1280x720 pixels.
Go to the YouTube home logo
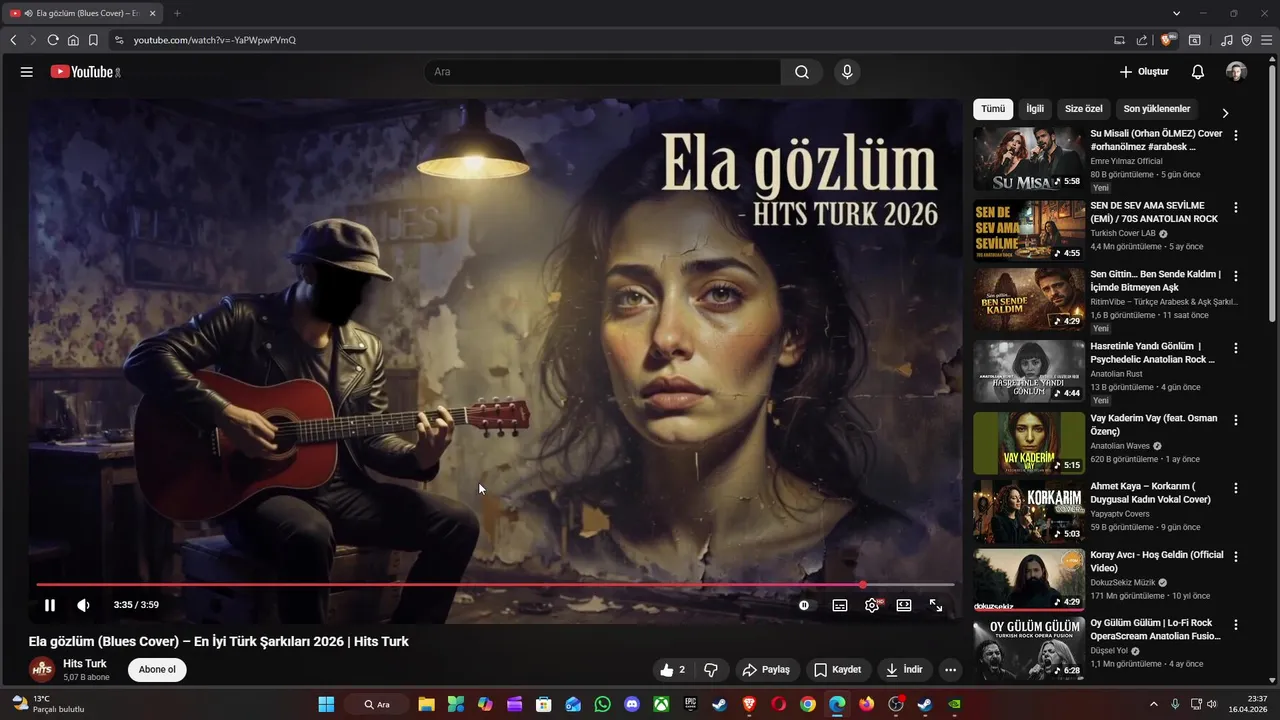(x=85, y=72)
